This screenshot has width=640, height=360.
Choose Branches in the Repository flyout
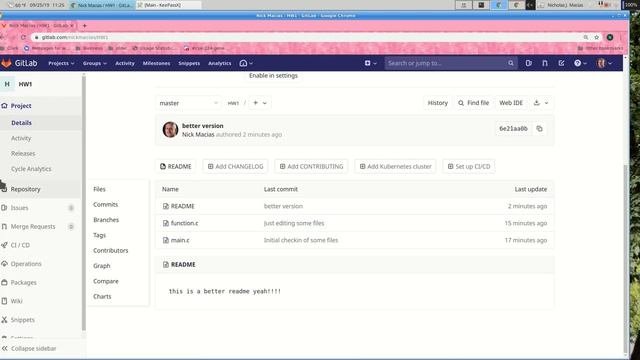(x=106, y=220)
